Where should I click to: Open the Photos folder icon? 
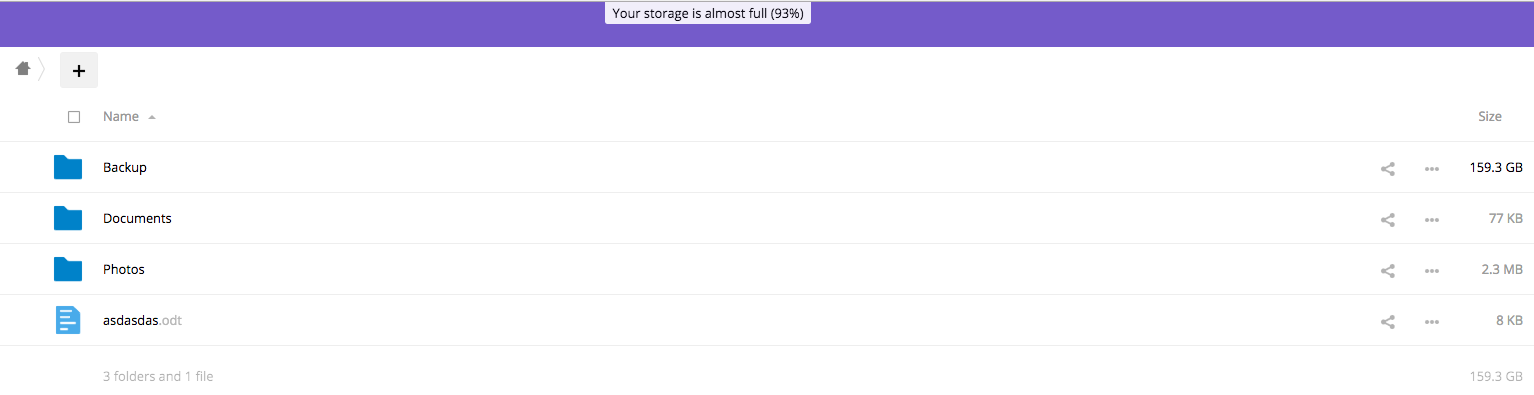pyautogui.click(x=67, y=269)
